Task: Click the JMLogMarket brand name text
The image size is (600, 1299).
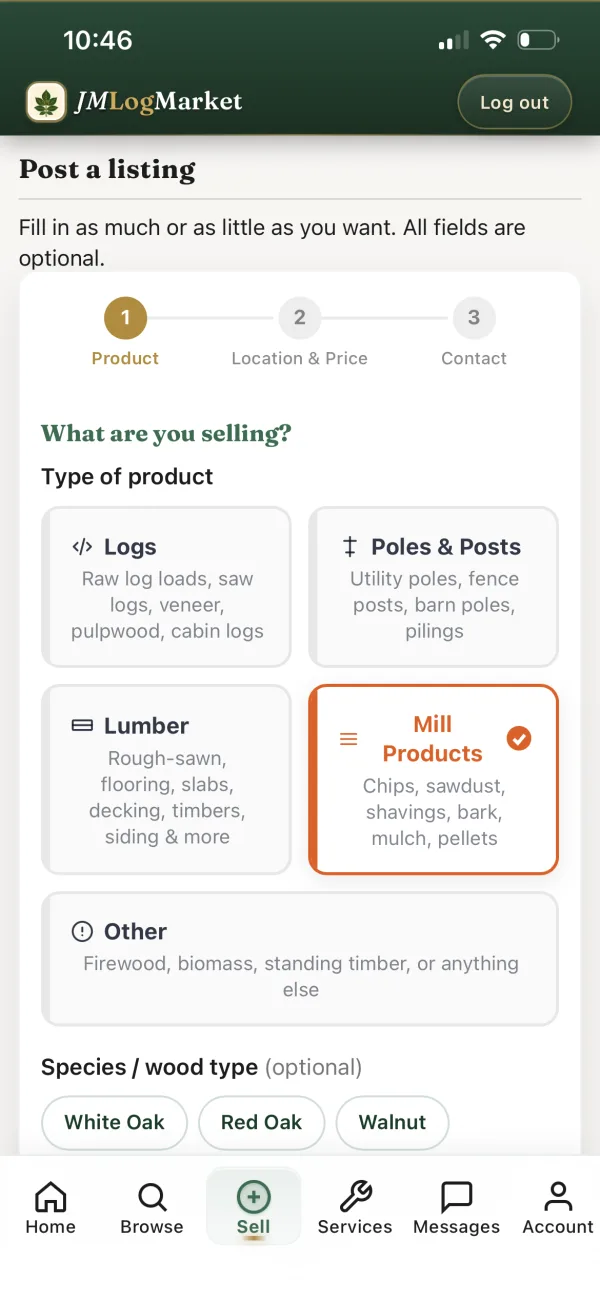Action: [158, 102]
